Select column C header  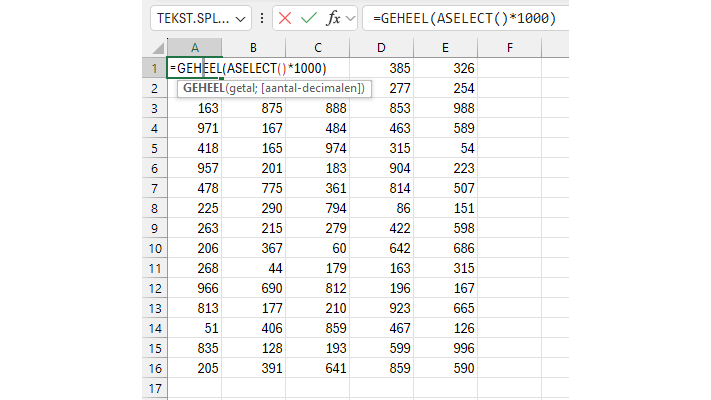coord(318,48)
